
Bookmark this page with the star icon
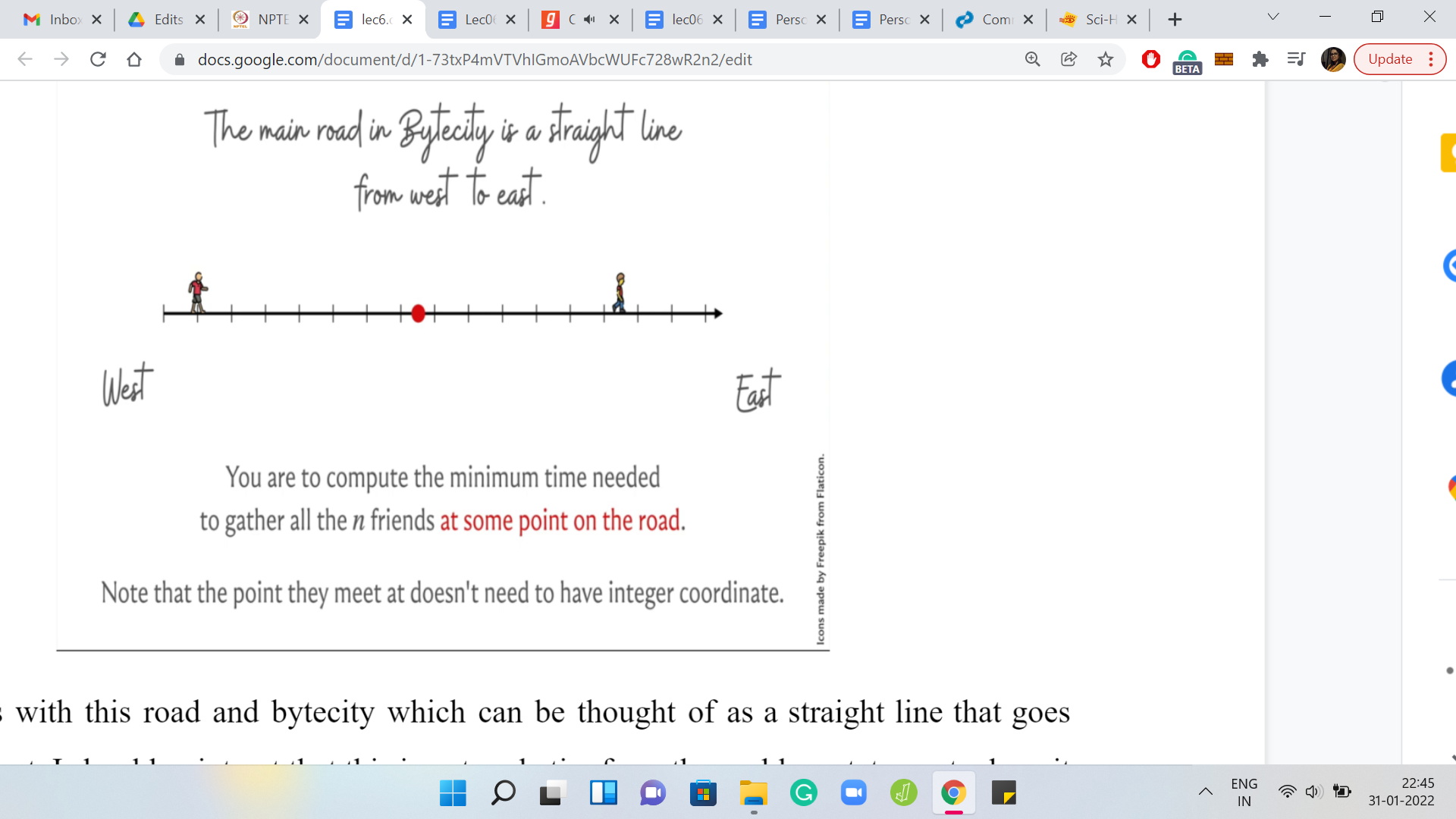point(1106,59)
